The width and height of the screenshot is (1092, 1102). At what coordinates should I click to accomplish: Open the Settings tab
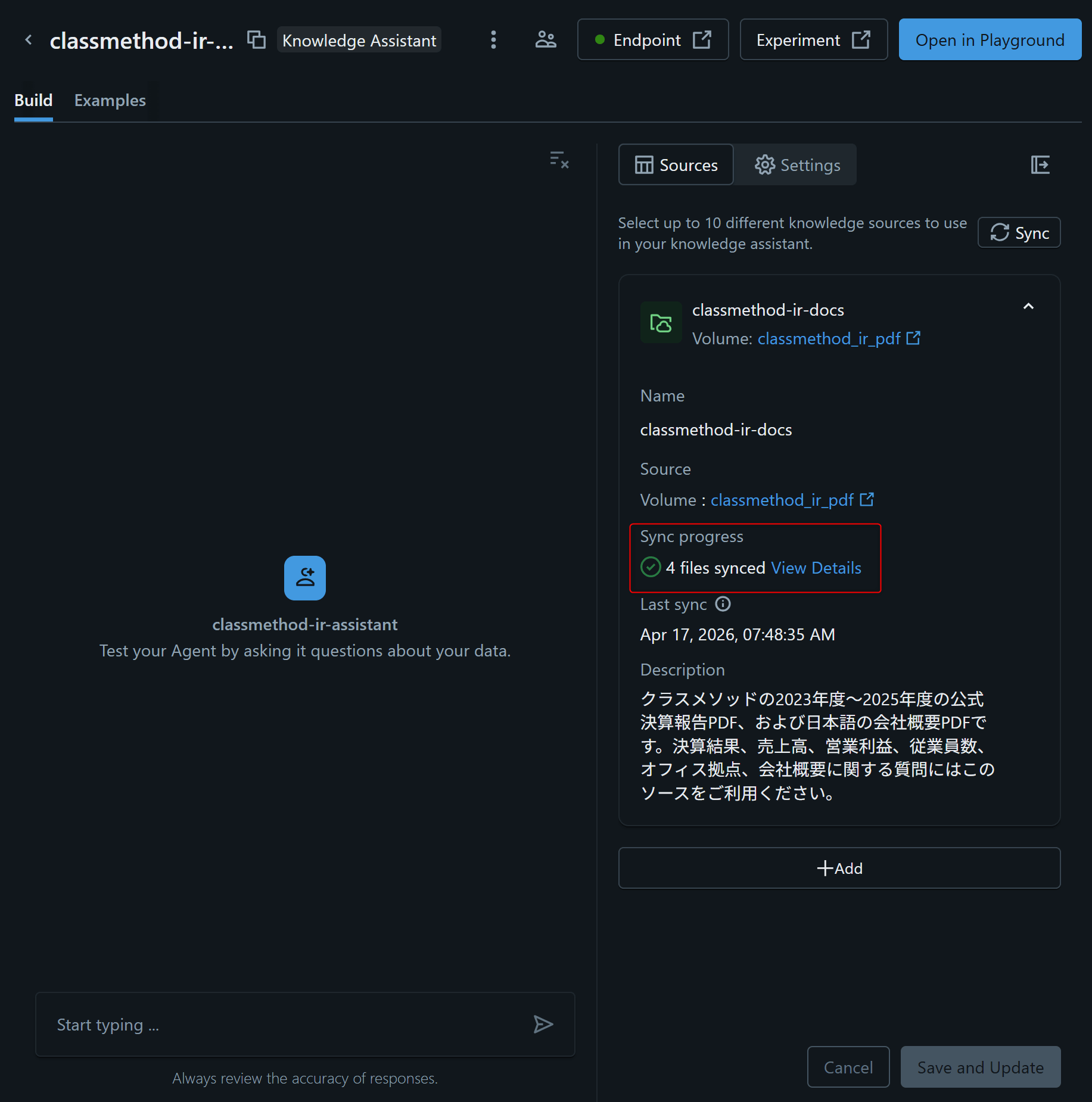797,164
